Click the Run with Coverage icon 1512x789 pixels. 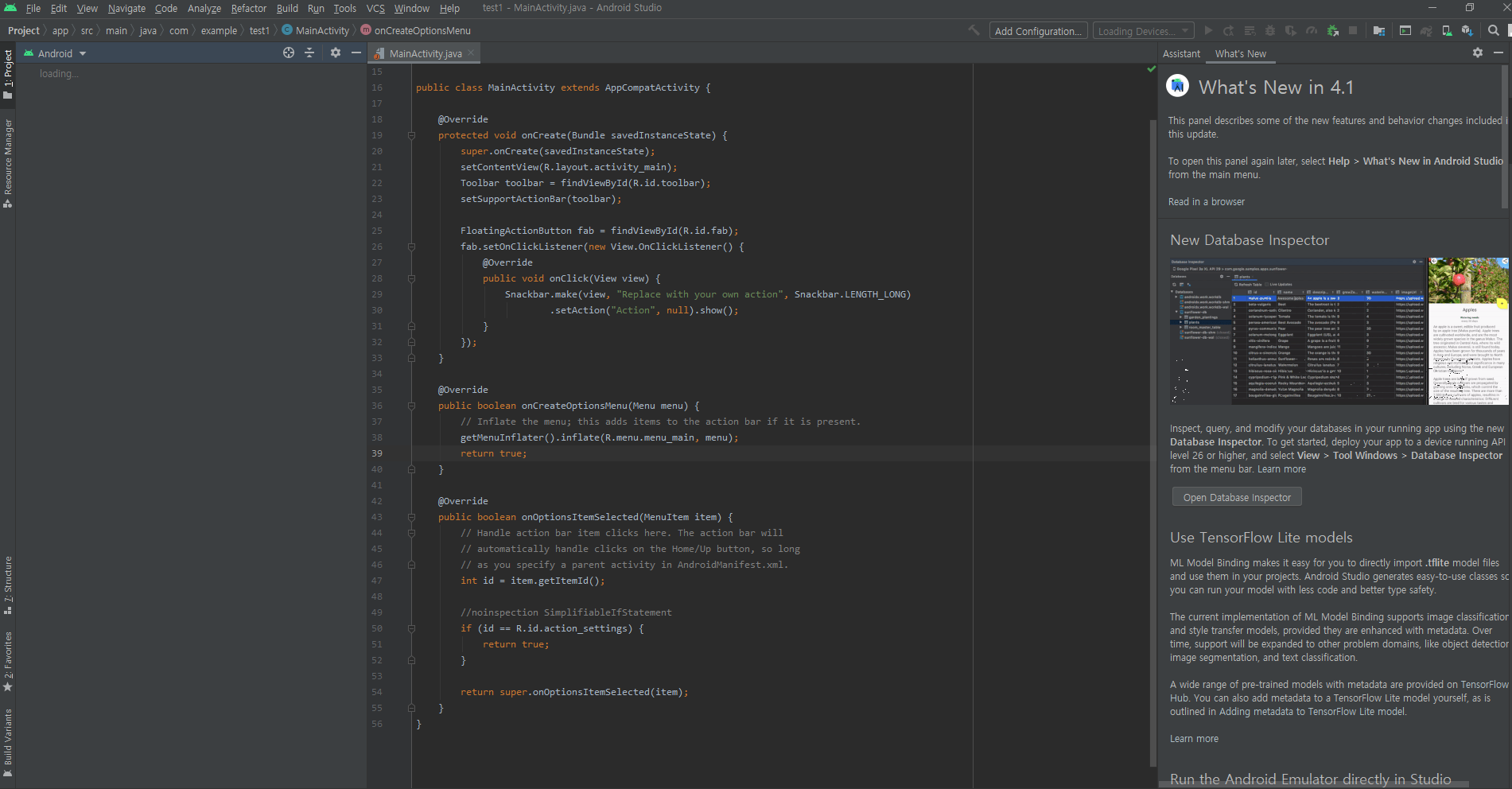[x=1291, y=30]
